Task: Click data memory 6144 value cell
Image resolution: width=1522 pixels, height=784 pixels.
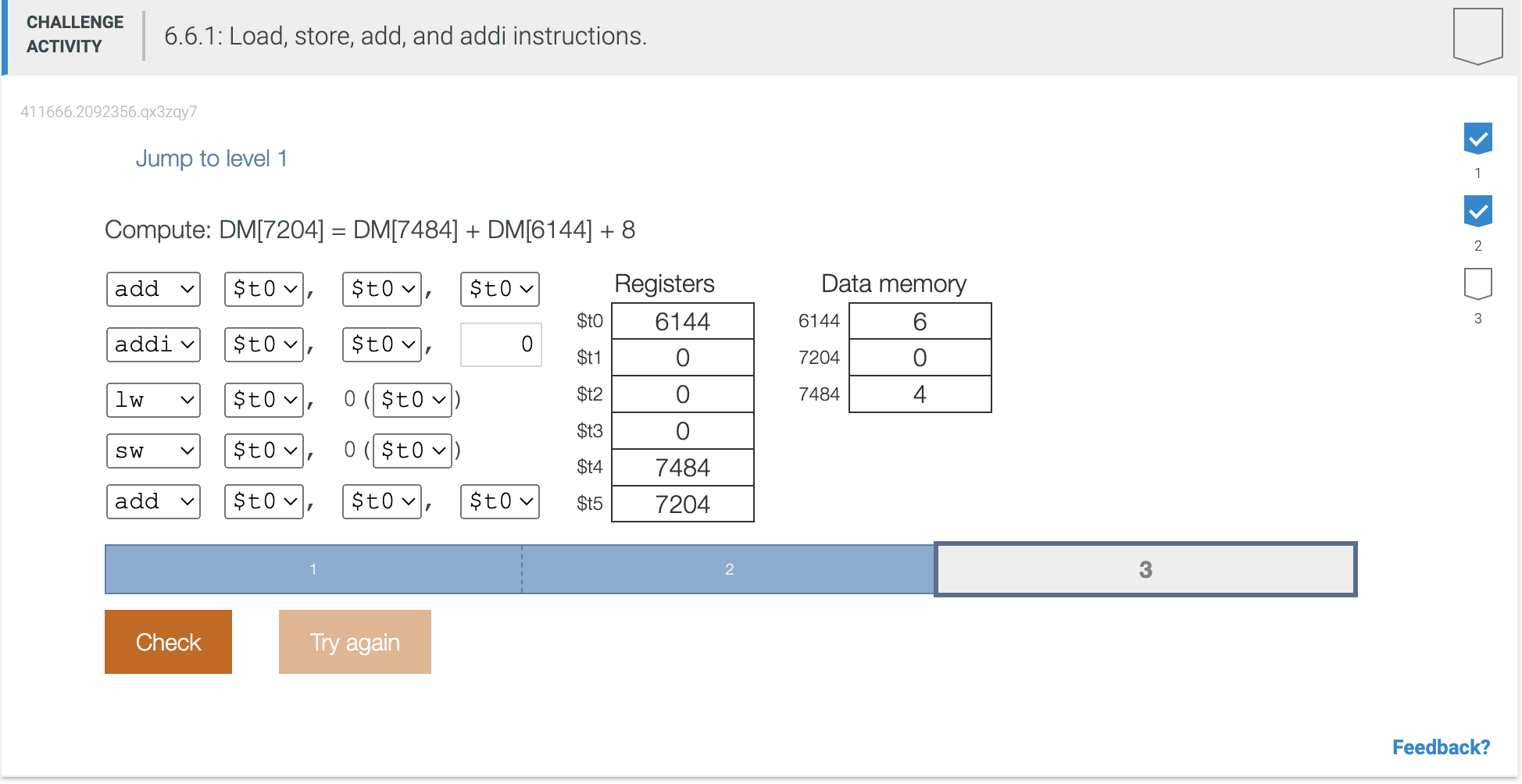Action: 920,321
